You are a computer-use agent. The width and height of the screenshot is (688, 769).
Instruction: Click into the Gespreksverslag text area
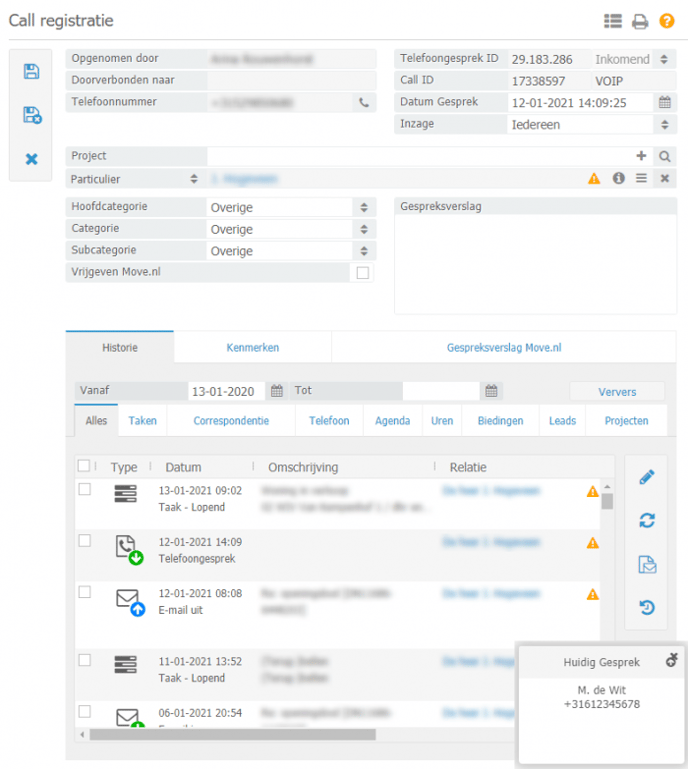[x=535, y=264]
